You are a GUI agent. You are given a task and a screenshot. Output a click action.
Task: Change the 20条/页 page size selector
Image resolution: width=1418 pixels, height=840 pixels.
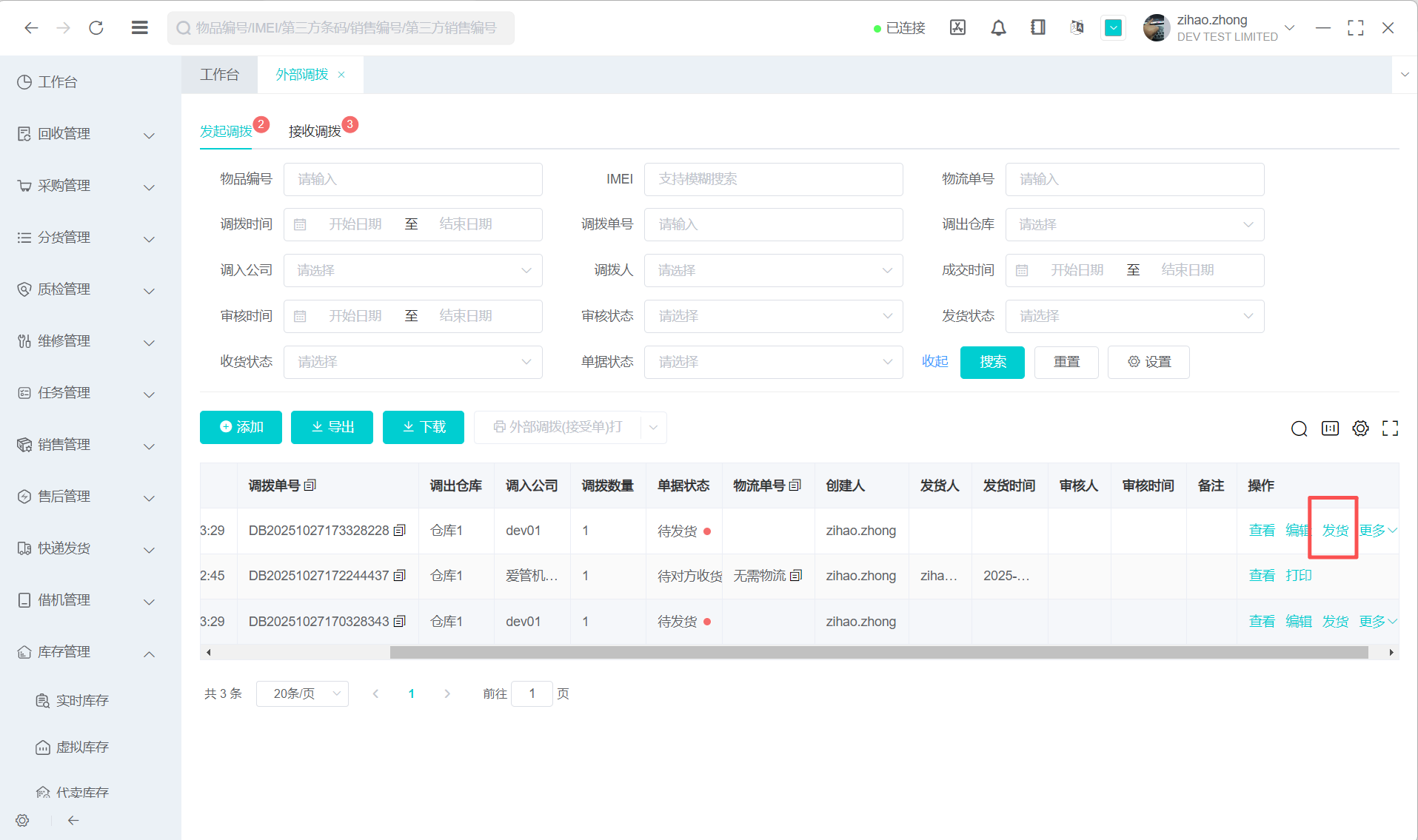(x=302, y=693)
